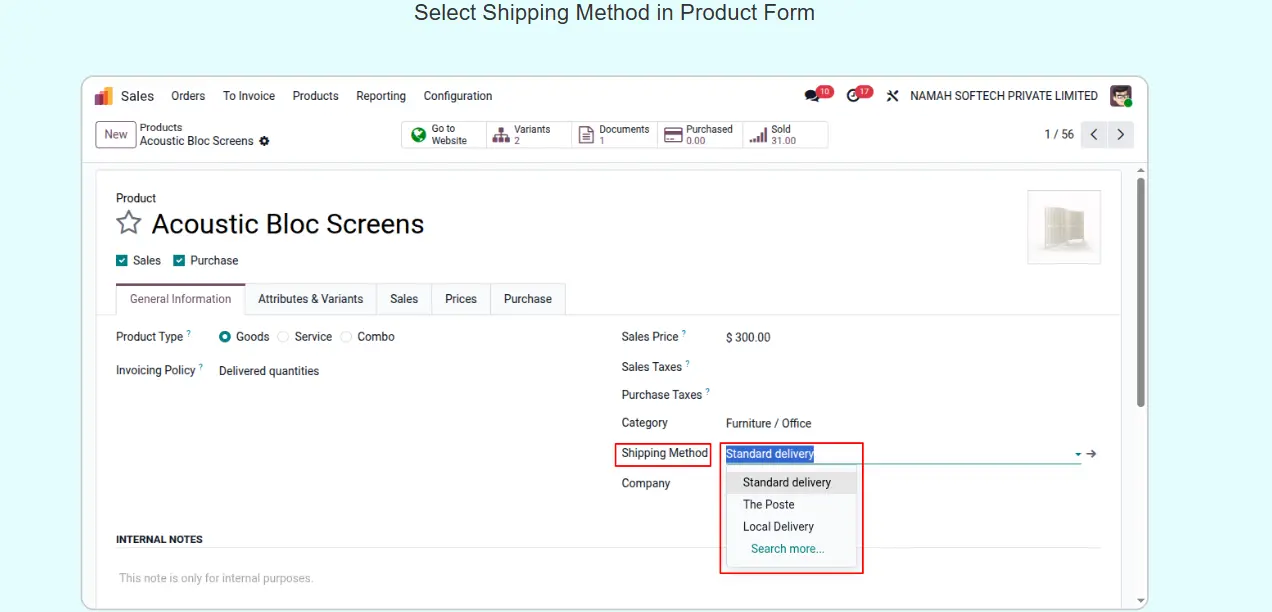
Task: Select the Service product type radio
Action: [x=283, y=337]
